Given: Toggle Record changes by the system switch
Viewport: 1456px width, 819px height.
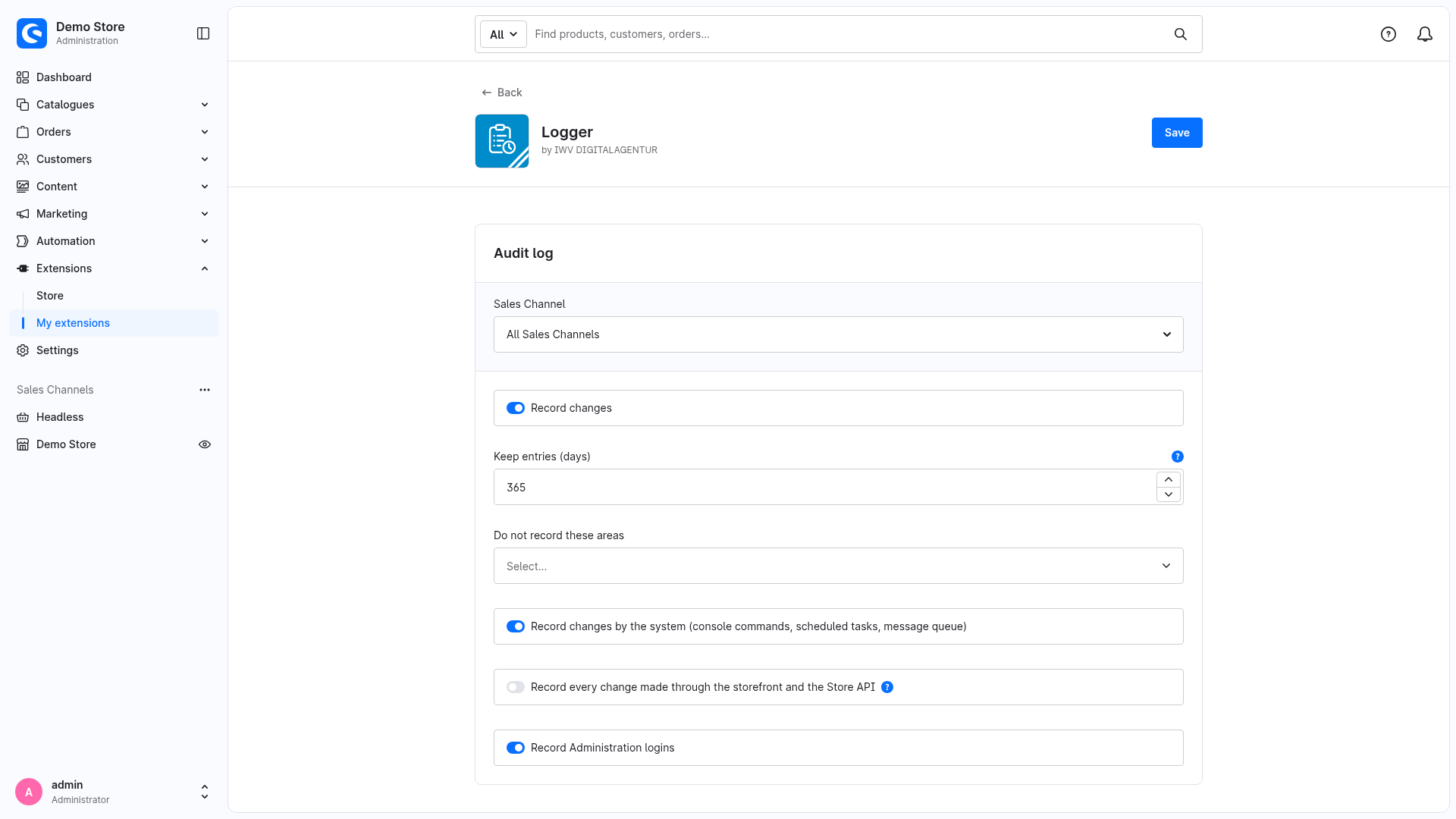Looking at the screenshot, I should point(516,626).
